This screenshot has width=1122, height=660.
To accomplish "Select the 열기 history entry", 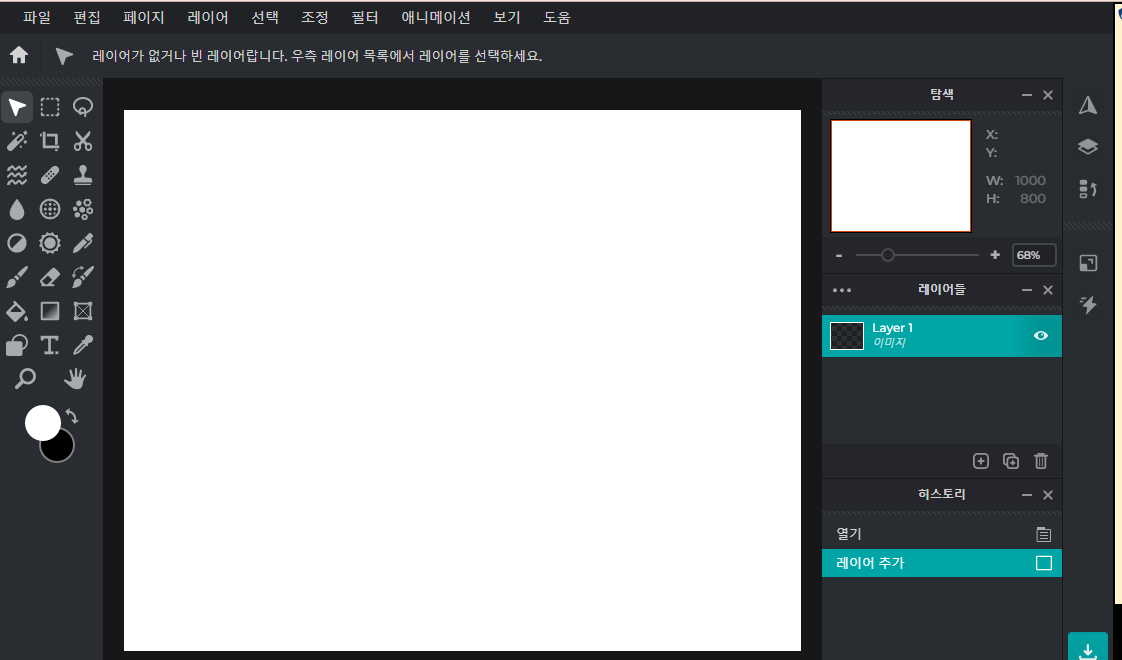I will coord(942,535).
